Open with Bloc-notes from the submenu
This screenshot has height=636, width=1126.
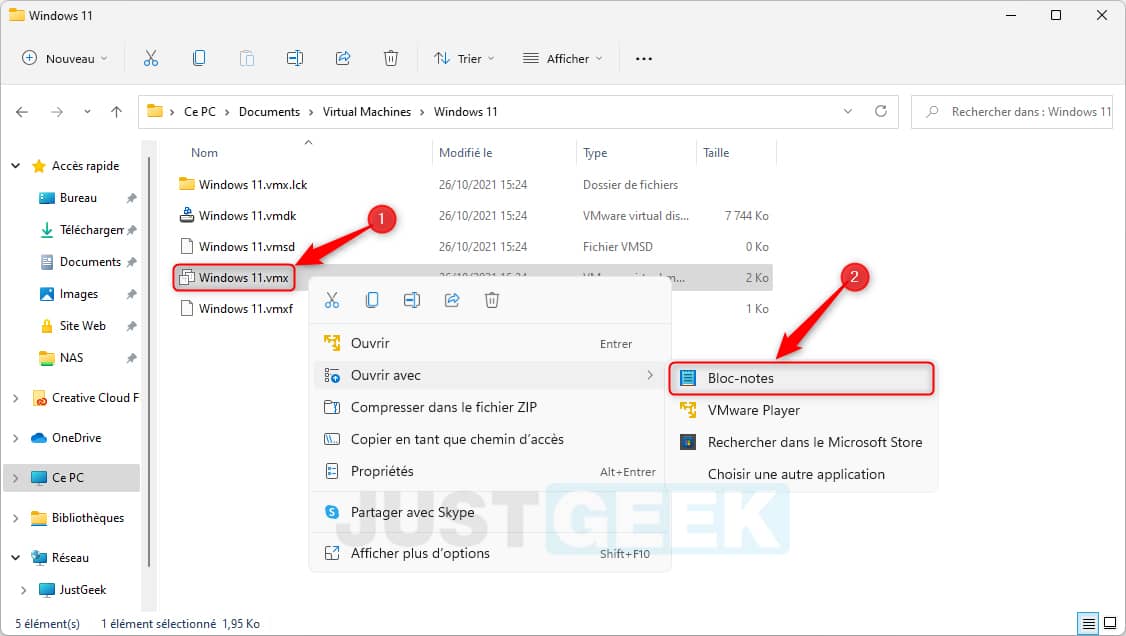tap(801, 378)
